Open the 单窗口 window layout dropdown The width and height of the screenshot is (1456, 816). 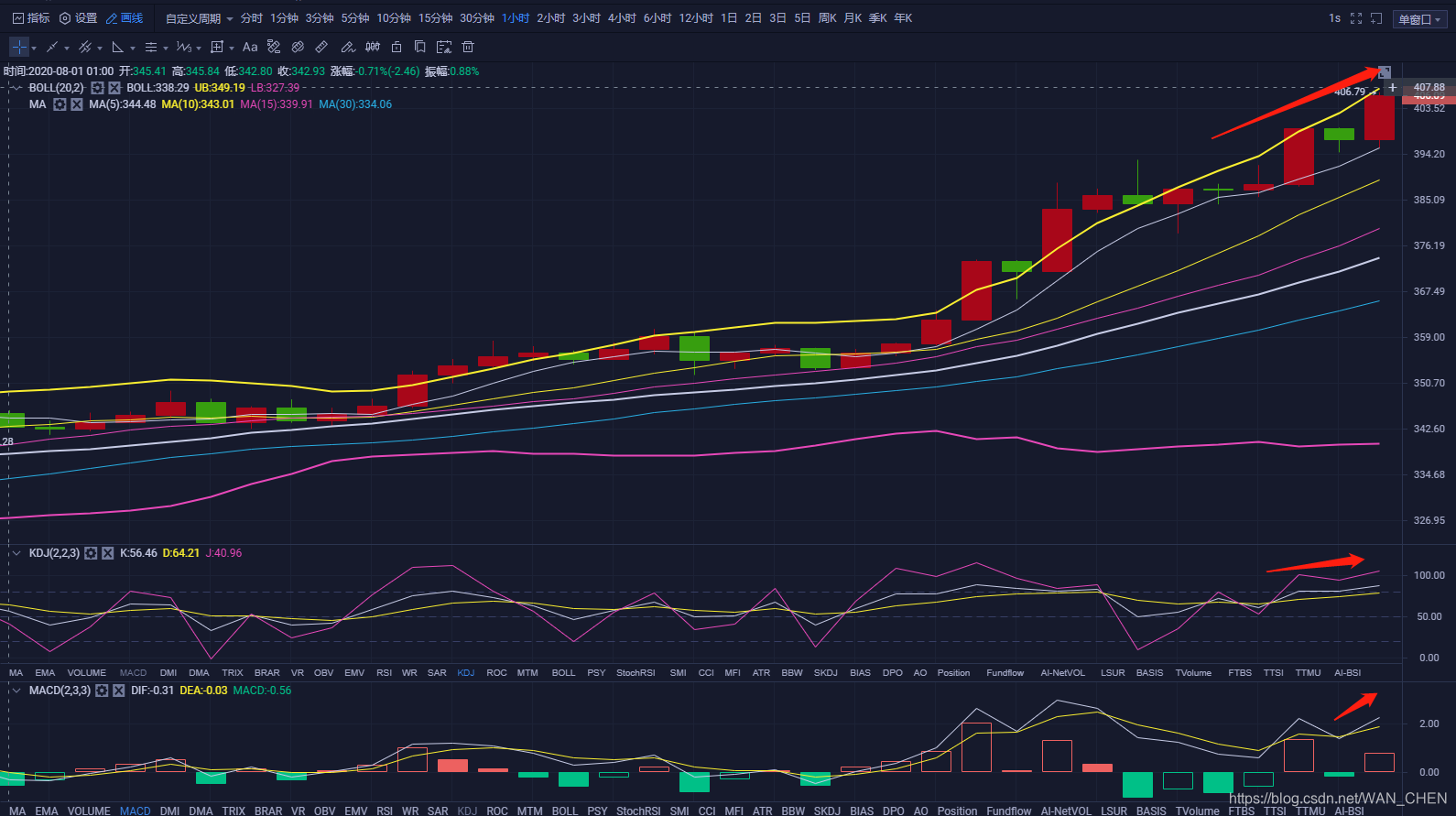(x=1419, y=19)
